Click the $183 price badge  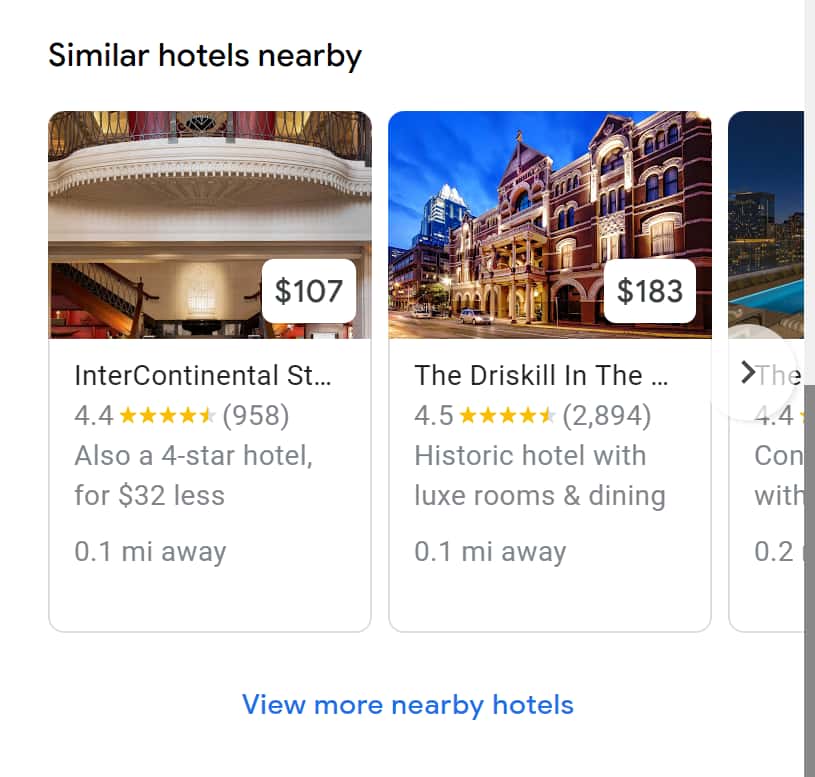tap(650, 291)
